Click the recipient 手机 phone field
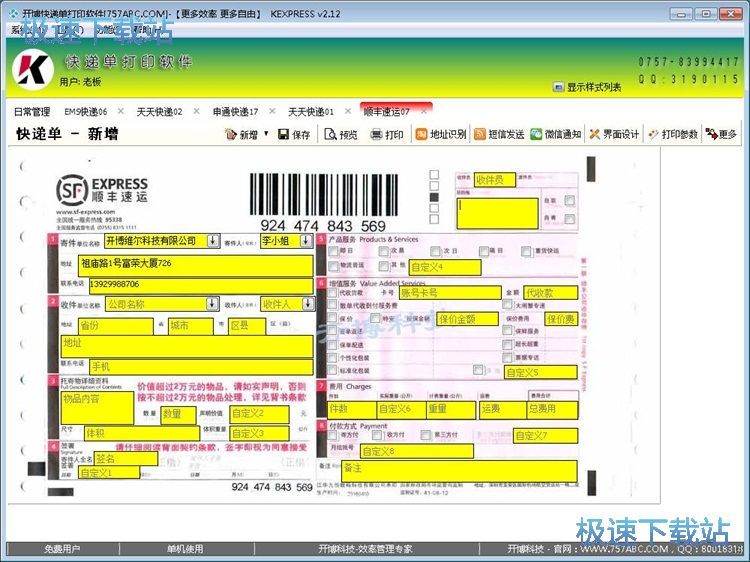This screenshot has height=562, width=750. (201, 367)
